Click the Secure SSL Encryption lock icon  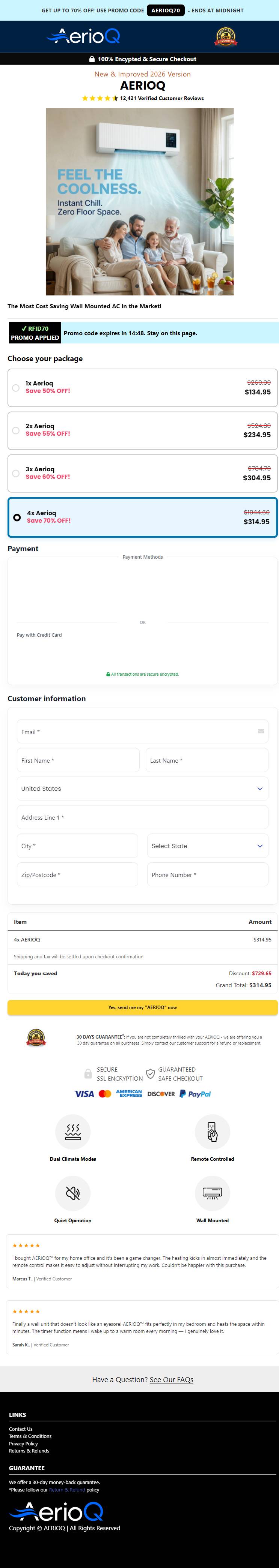click(x=88, y=1074)
